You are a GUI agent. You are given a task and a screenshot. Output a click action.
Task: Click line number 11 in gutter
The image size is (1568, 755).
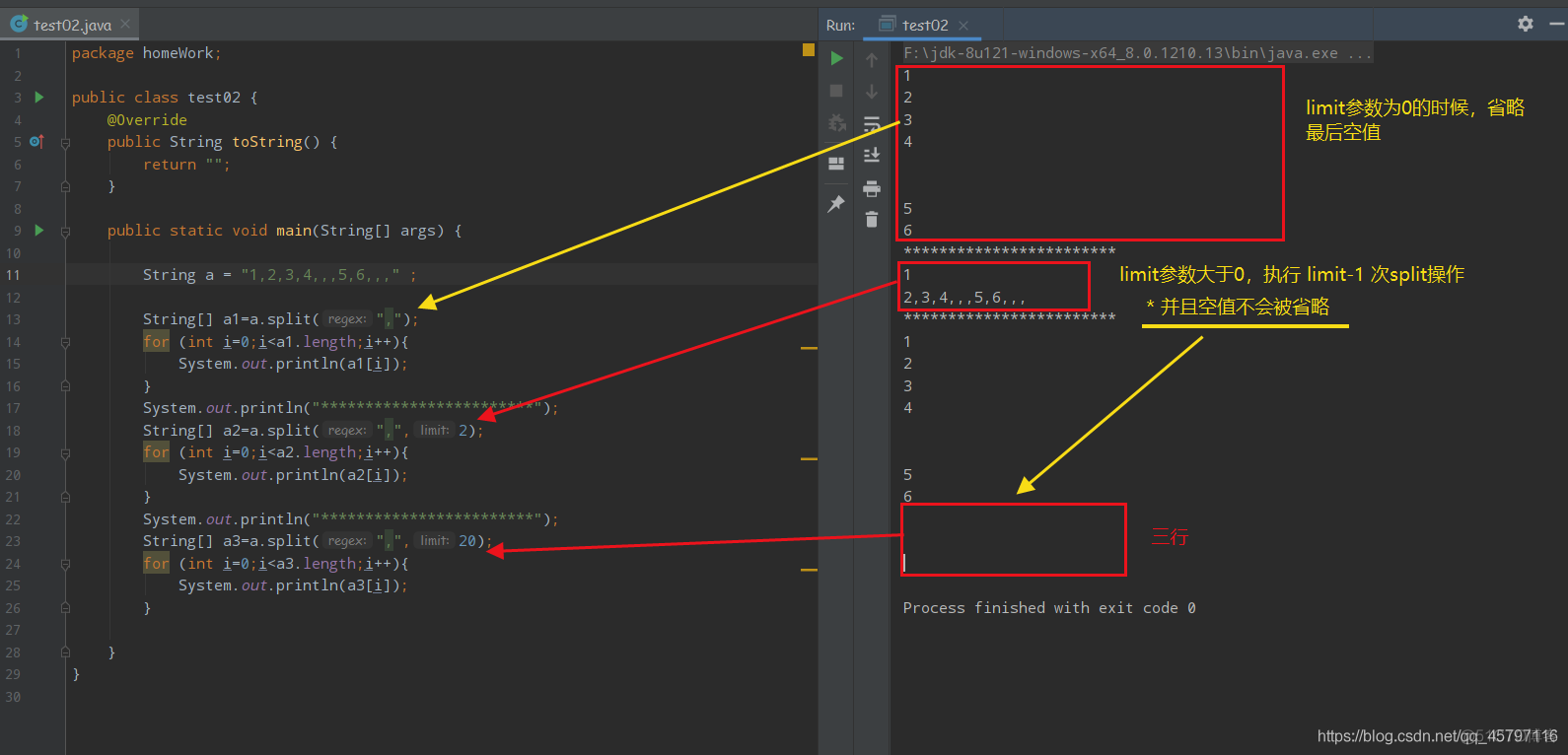click(13, 275)
